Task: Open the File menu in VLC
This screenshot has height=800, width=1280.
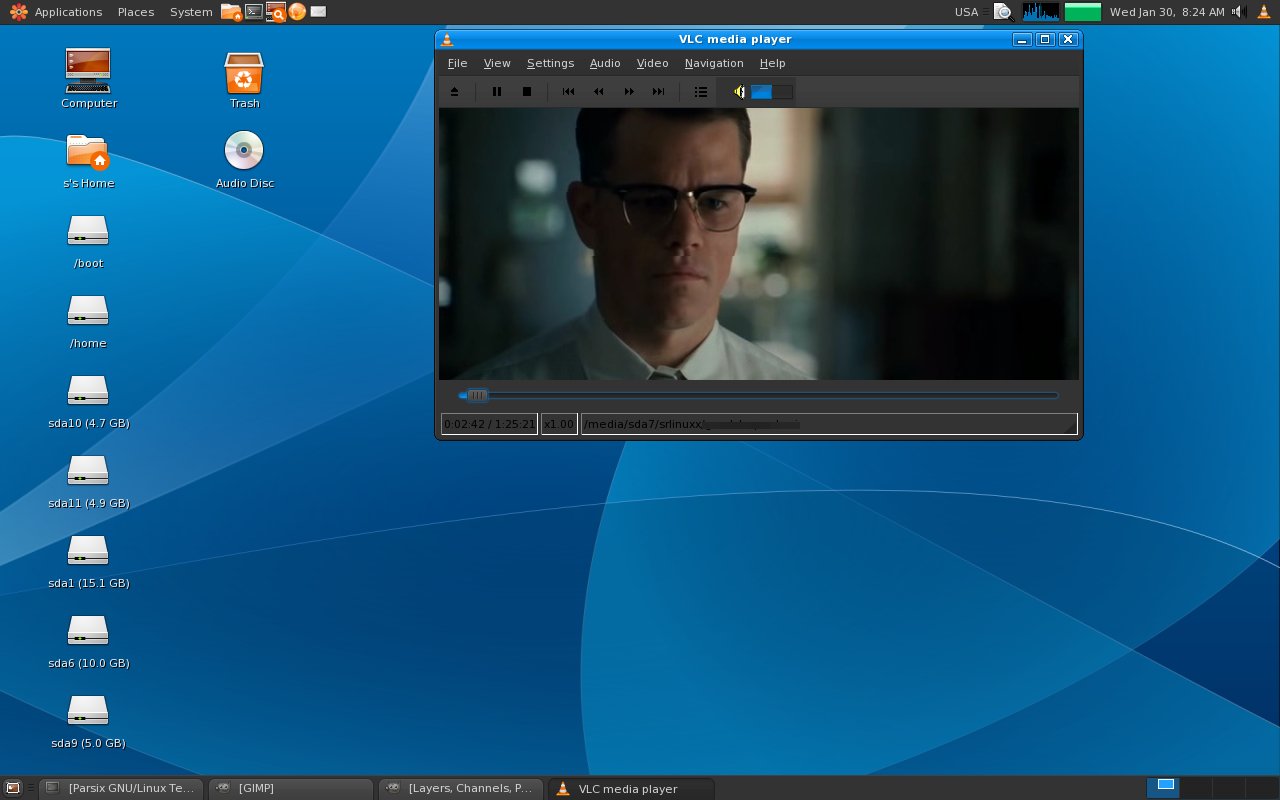Action: pyautogui.click(x=457, y=63)
